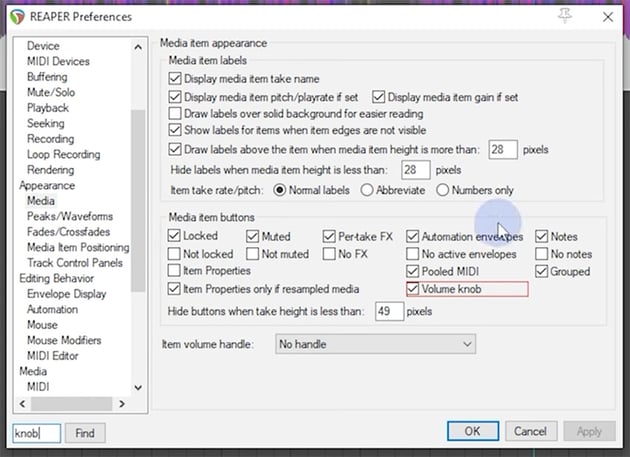This screenshot has width=630, height=457.
Task: Enable the Item Properties checkbox
Action: pos(174,270)
